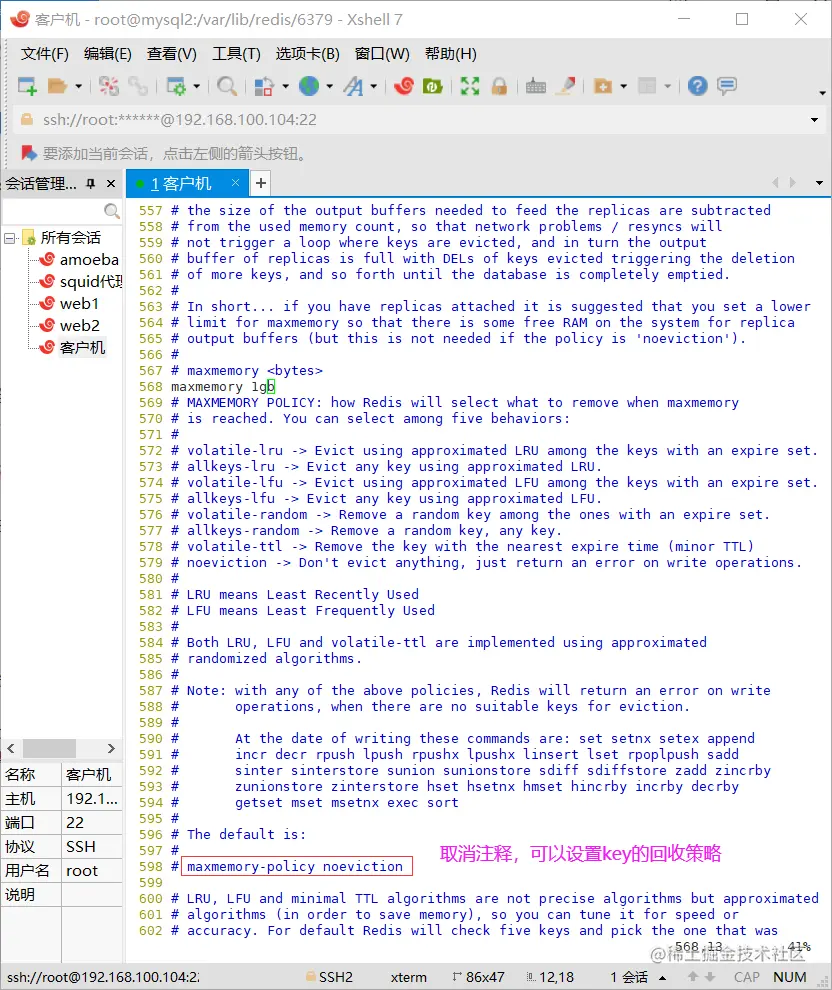Click the grayed window layout toolbar icon

tap(648, 86)
